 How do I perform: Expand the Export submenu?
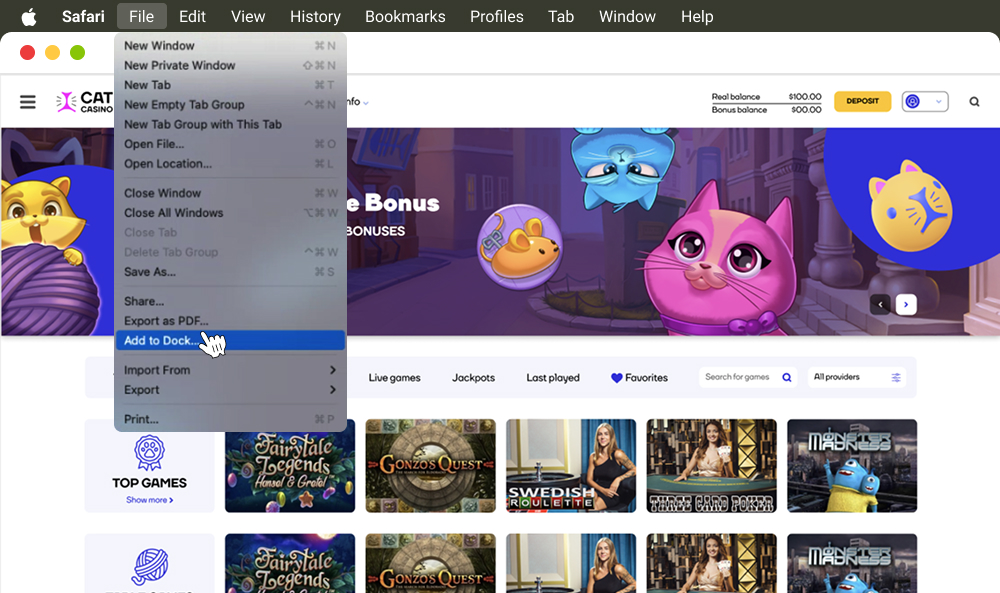230,390
